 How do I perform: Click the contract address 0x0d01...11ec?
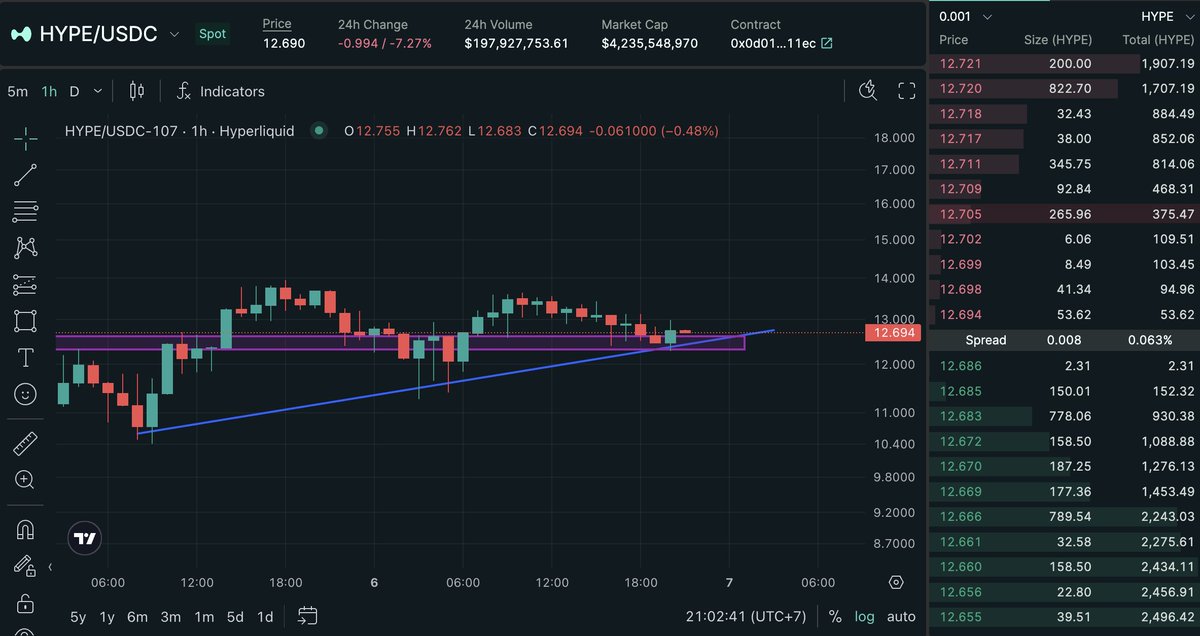click(773, 43)
